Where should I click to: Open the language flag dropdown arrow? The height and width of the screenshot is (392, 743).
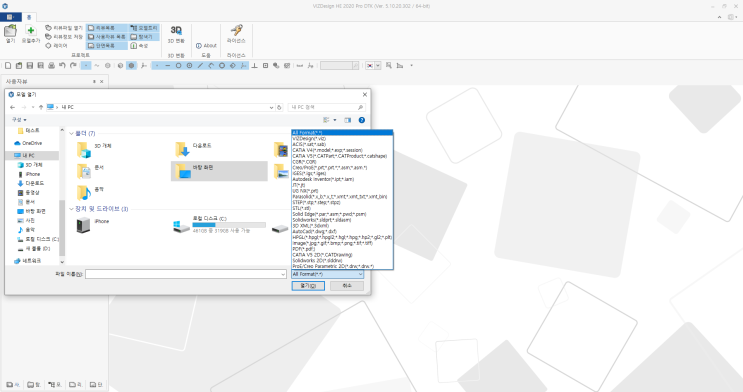tap(378, 65)
